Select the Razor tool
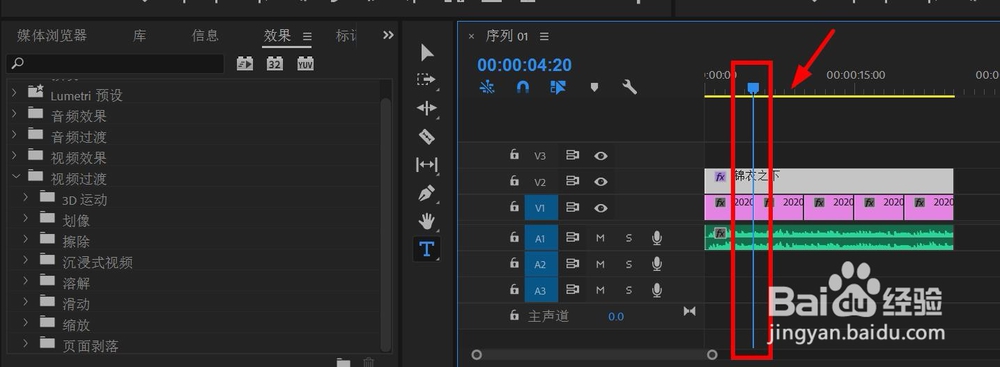This screenshot has height=367, width=1000. pyautogui.click(x=427, y=136)
